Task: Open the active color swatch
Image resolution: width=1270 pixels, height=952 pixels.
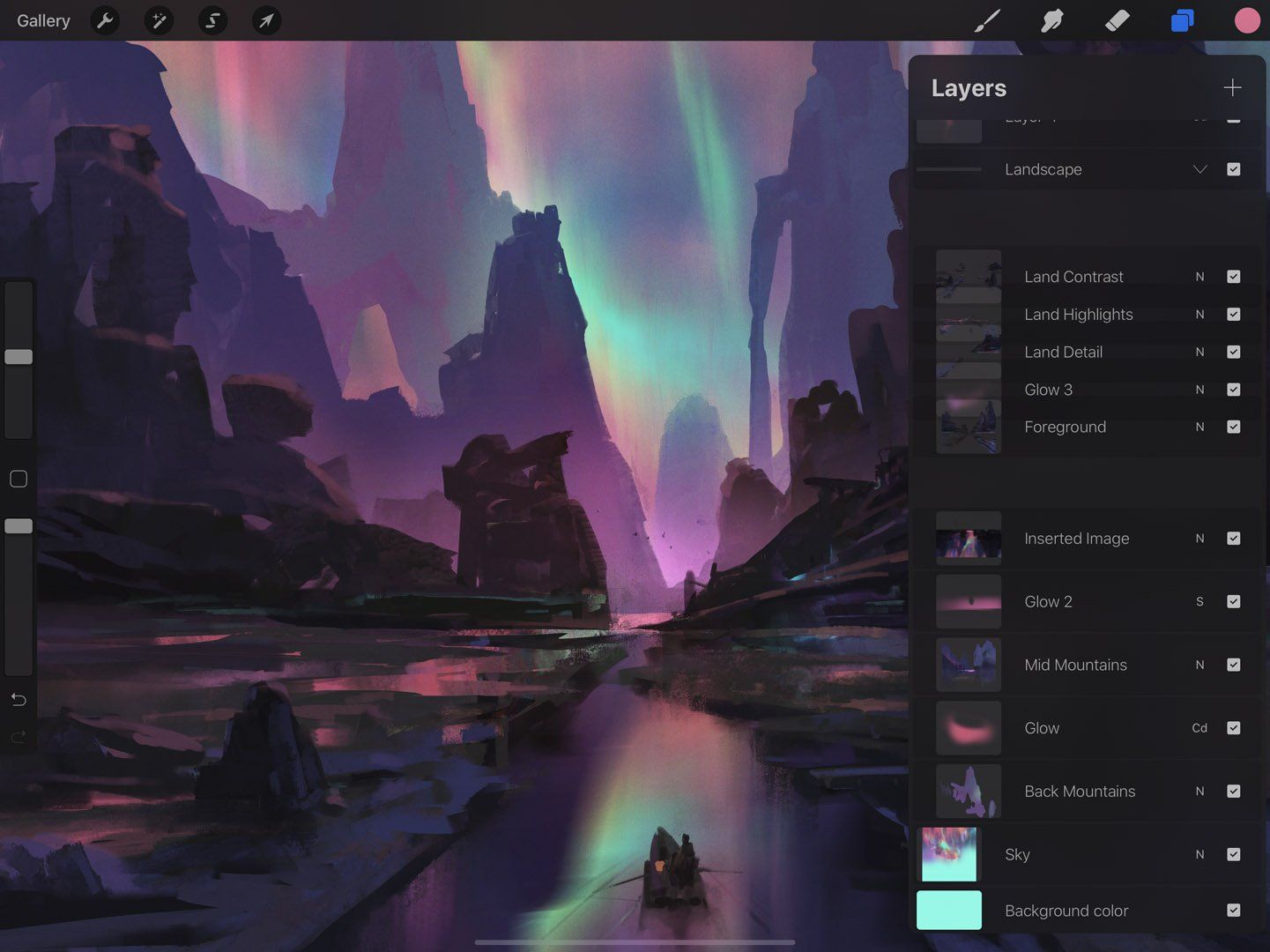Action: tap(1246, 20)
